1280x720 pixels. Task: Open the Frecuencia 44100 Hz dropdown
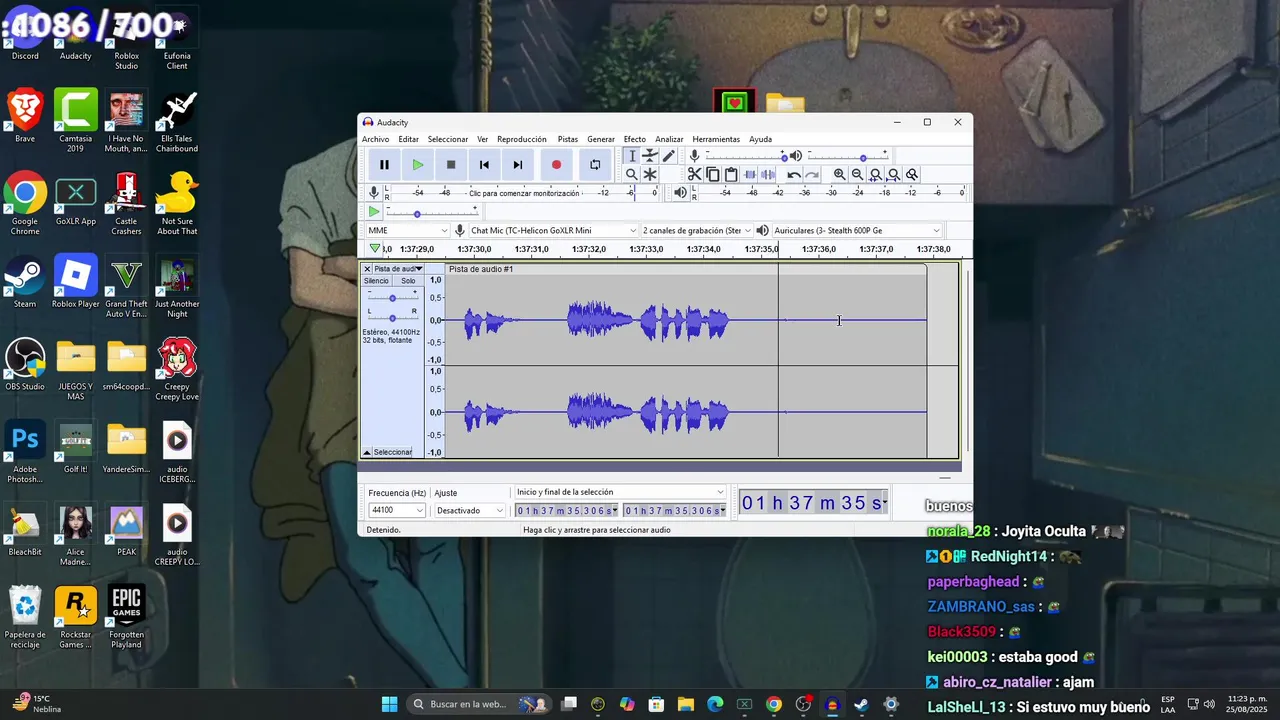point(397,510)
